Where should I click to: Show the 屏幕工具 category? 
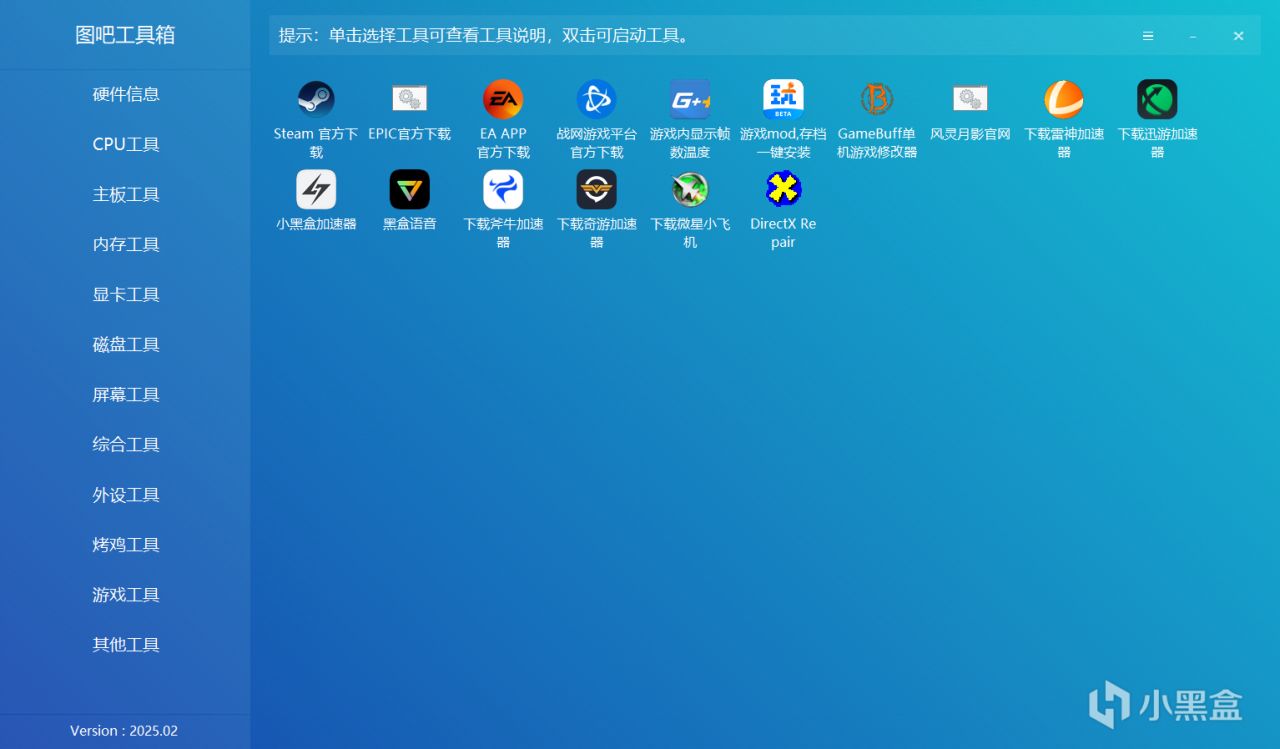pos(126,394)
